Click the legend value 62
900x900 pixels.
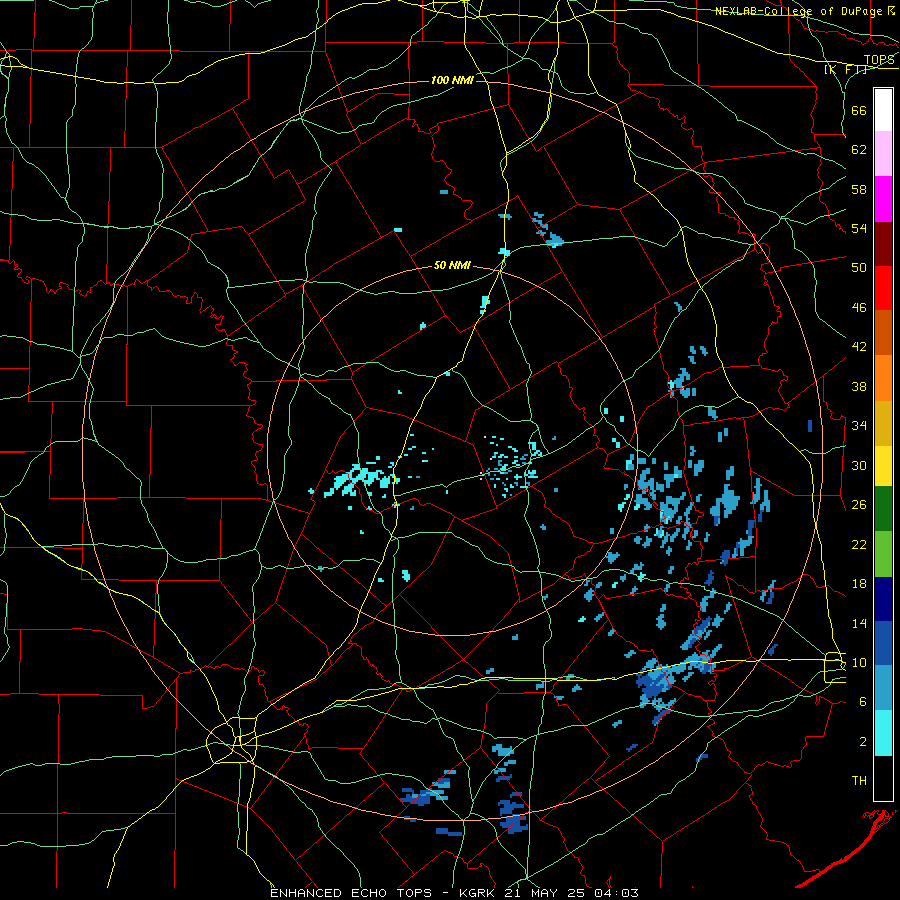tap(859, 150)
